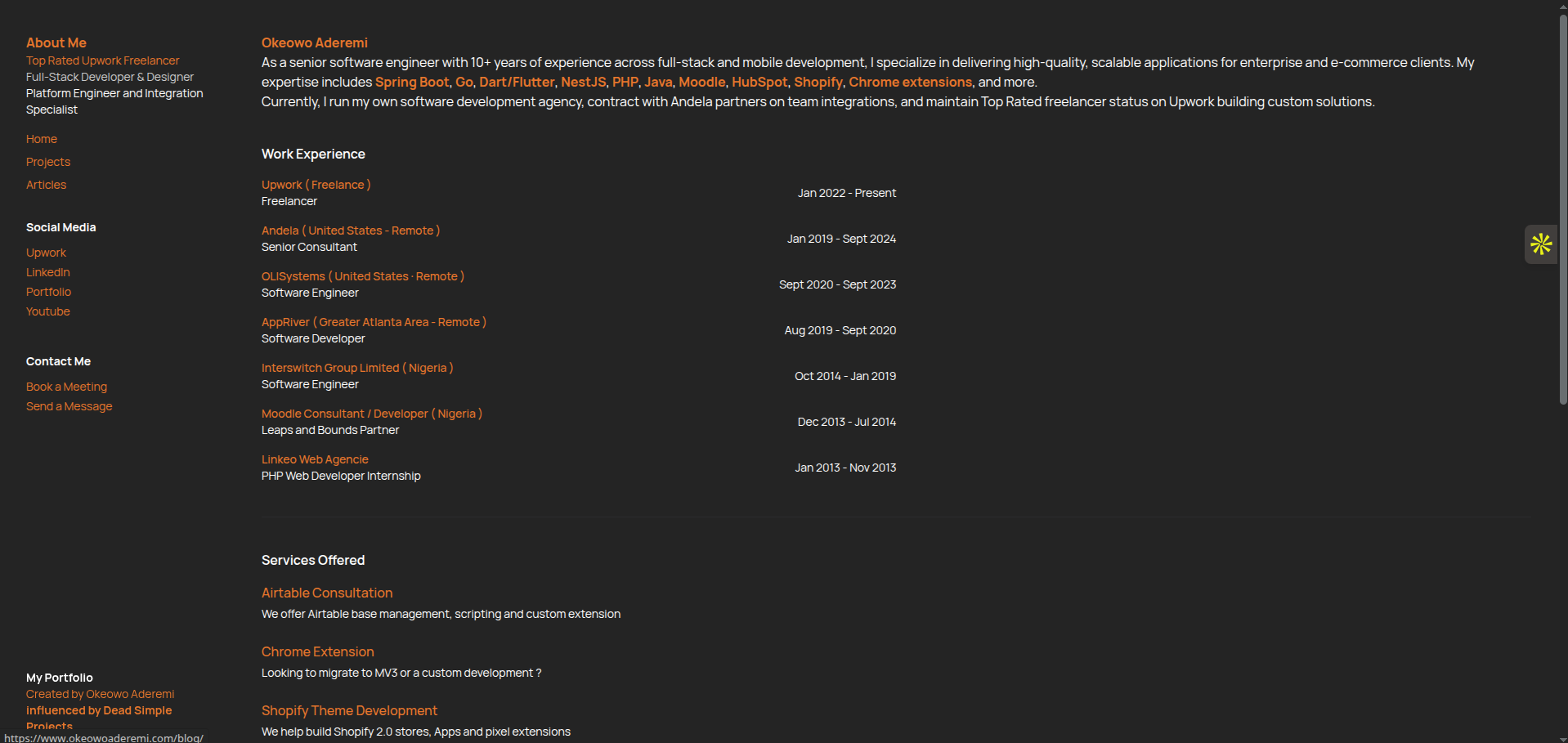Open AppRiver Greater Atlanta Area entry
This screenshot has width=1568, height=743.
point(374,322)
